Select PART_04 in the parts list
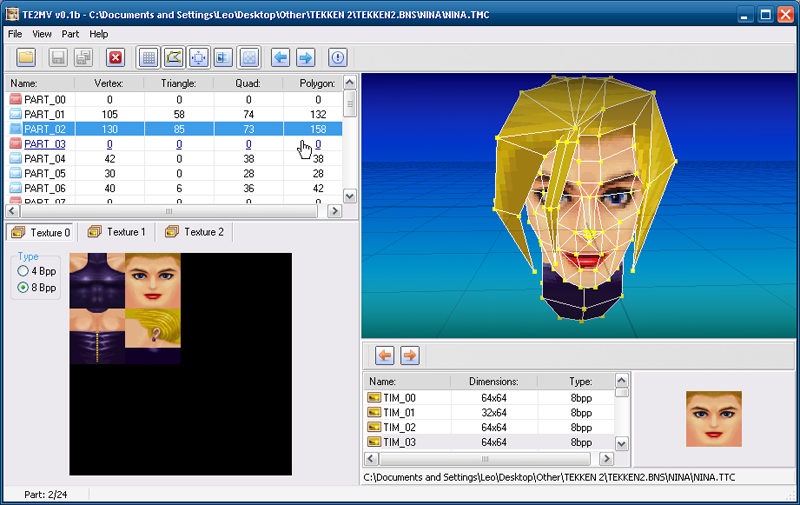The width and height of the screenshot is (800, 505). coord(45,158)
